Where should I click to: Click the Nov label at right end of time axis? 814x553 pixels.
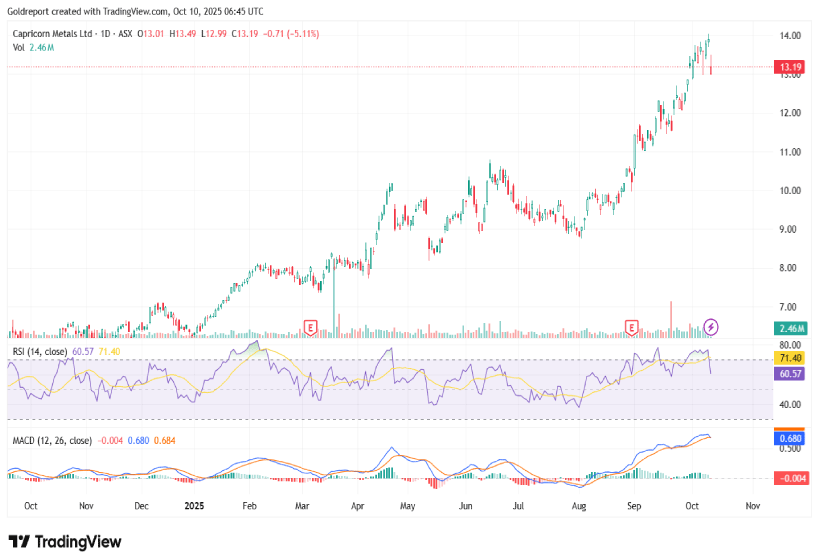click(x=752, y=506)
